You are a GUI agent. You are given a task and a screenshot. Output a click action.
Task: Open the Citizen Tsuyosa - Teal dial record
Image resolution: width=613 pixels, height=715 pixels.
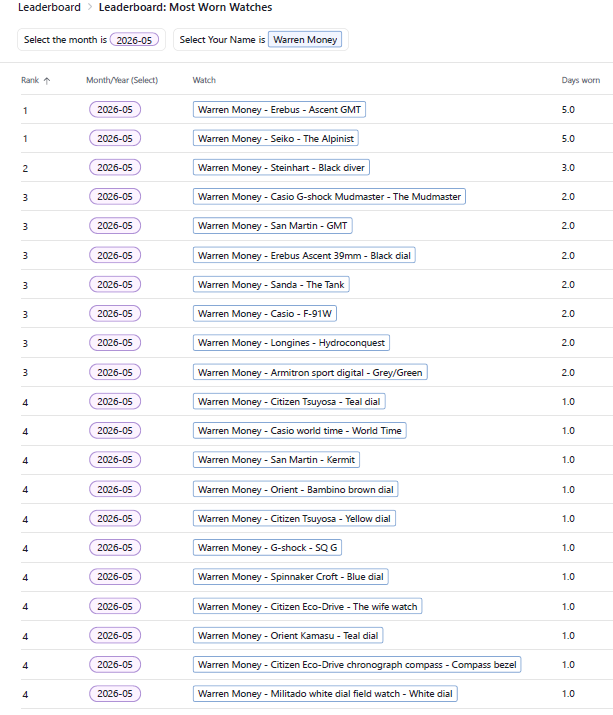[289, 402]
